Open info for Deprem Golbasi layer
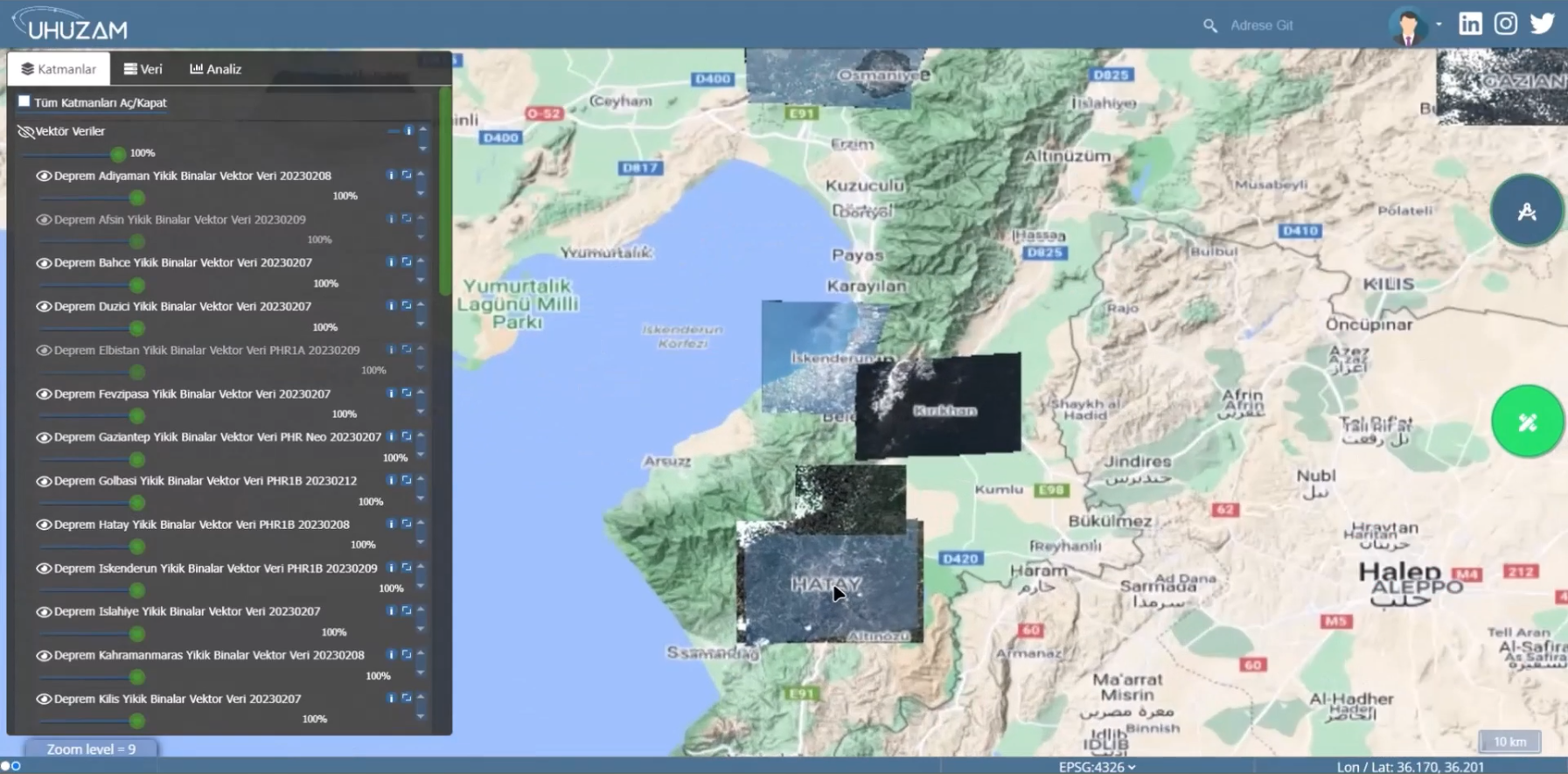The height and width of the screenshot is (774, 1568). pos(391,479)
